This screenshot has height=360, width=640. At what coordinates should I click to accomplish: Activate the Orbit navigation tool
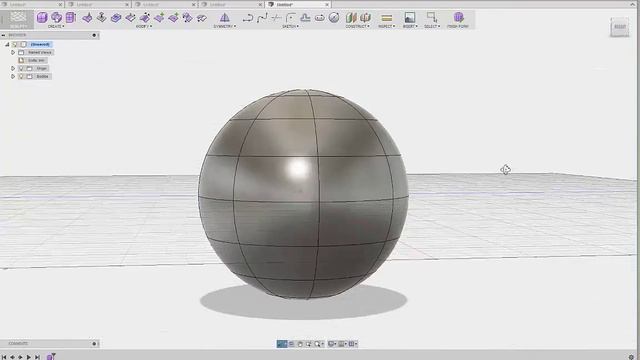282,344
